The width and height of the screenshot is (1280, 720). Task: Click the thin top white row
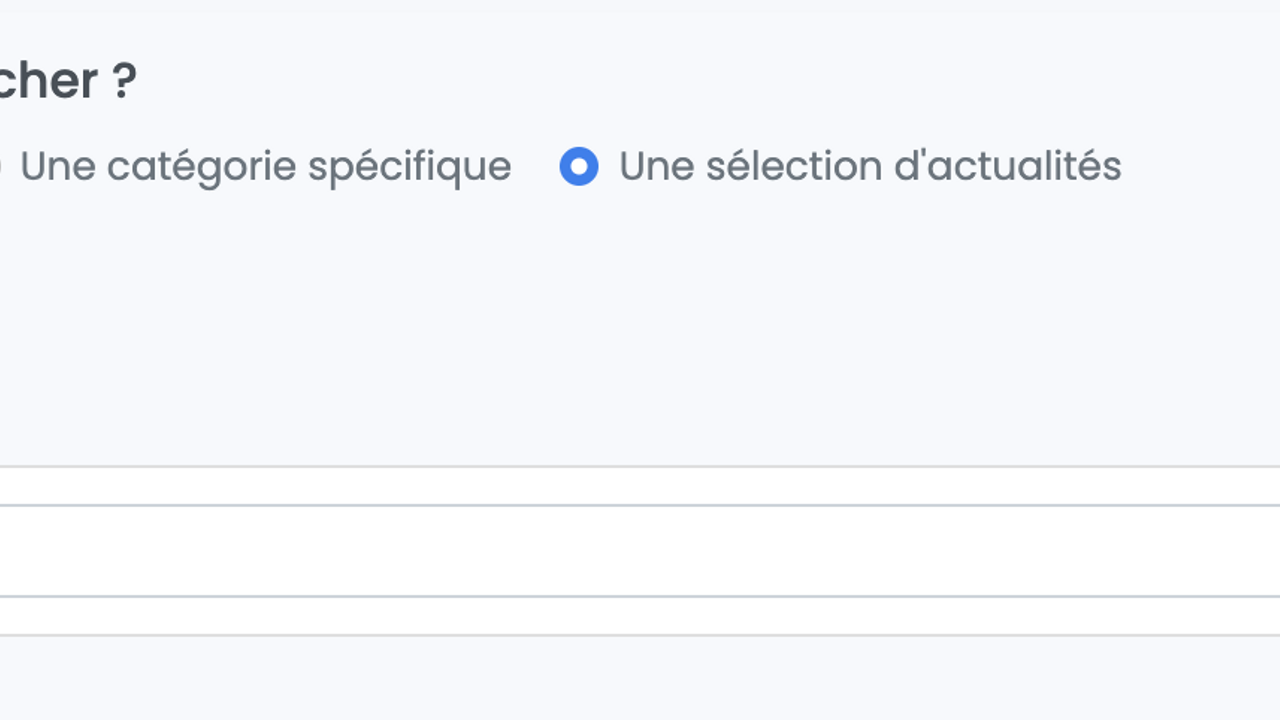pos(640,486)
